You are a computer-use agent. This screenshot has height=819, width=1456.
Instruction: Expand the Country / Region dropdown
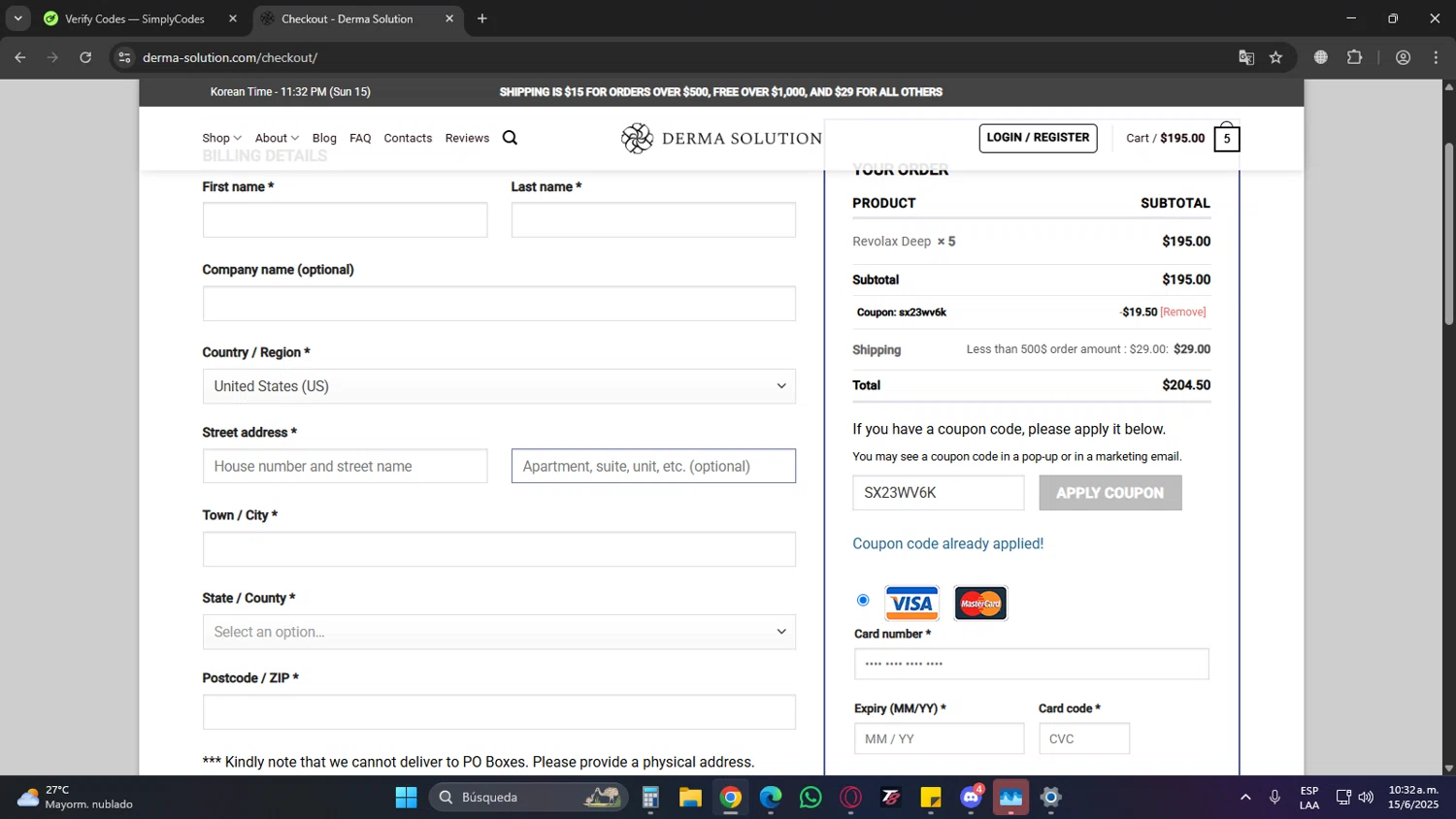pyautogui.click(x=499, y=386)
